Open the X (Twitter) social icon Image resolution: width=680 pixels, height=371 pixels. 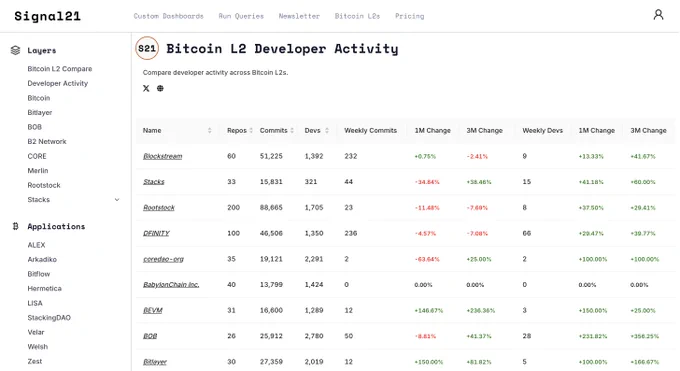146,89
